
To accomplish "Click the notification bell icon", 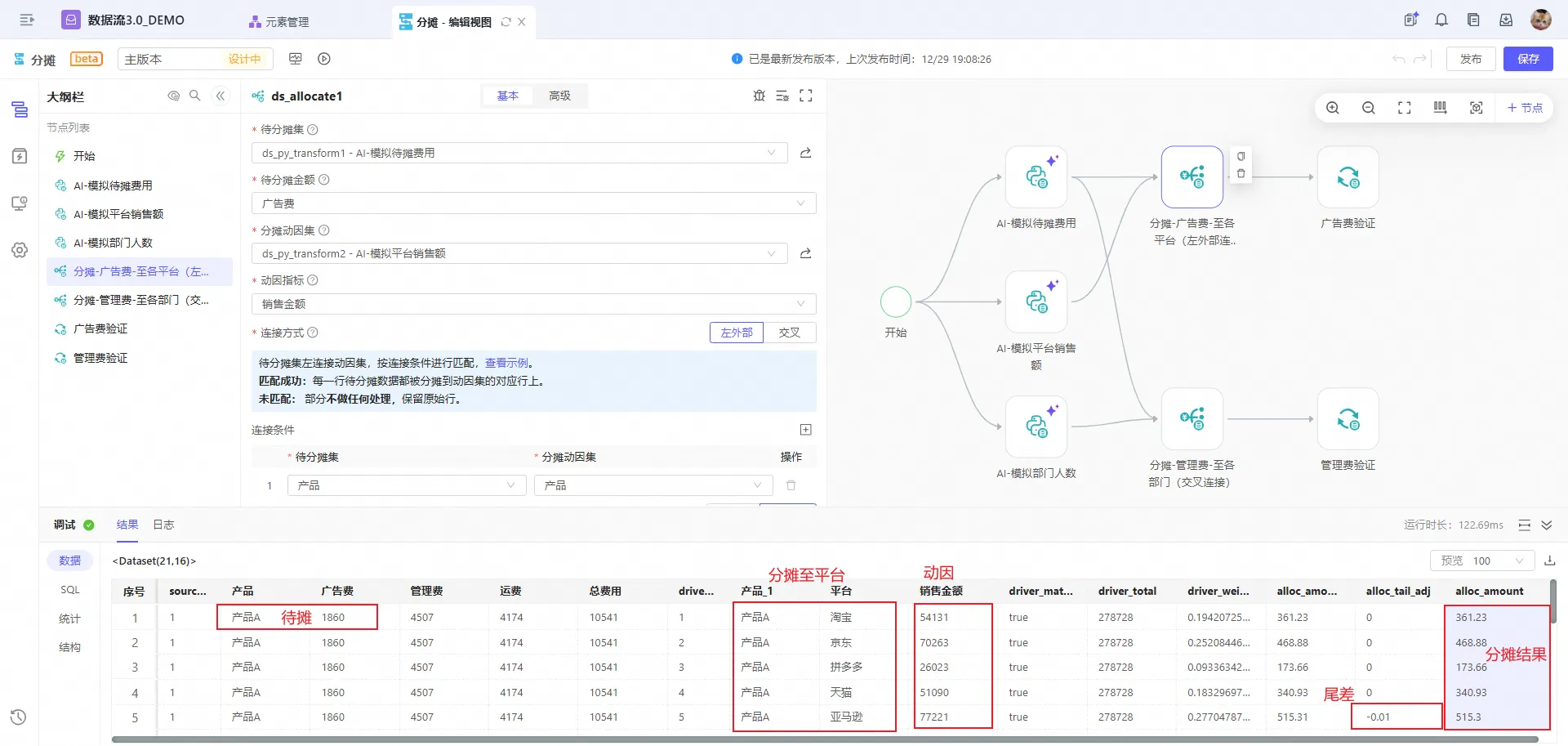I will pyautogui.click(x=1441, y=20).
